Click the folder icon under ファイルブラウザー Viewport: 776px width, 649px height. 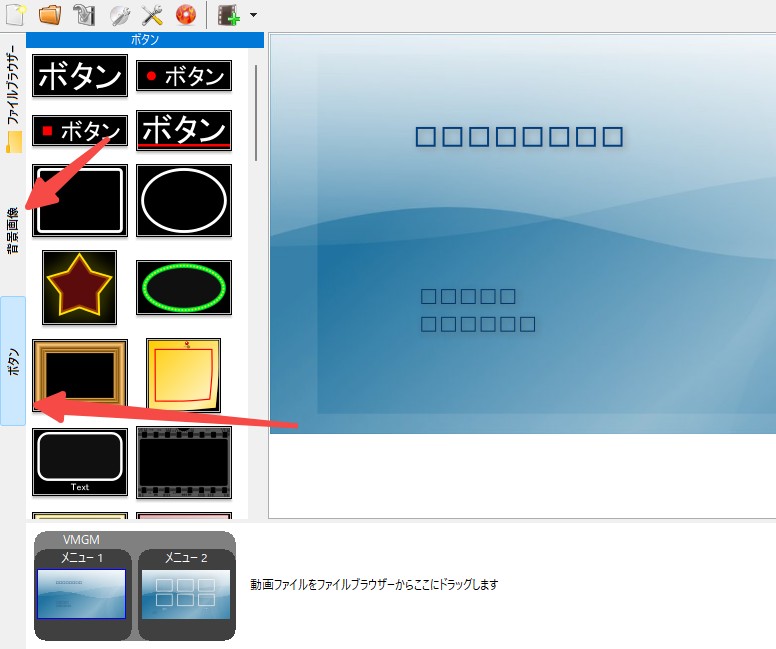coord(14,143)
